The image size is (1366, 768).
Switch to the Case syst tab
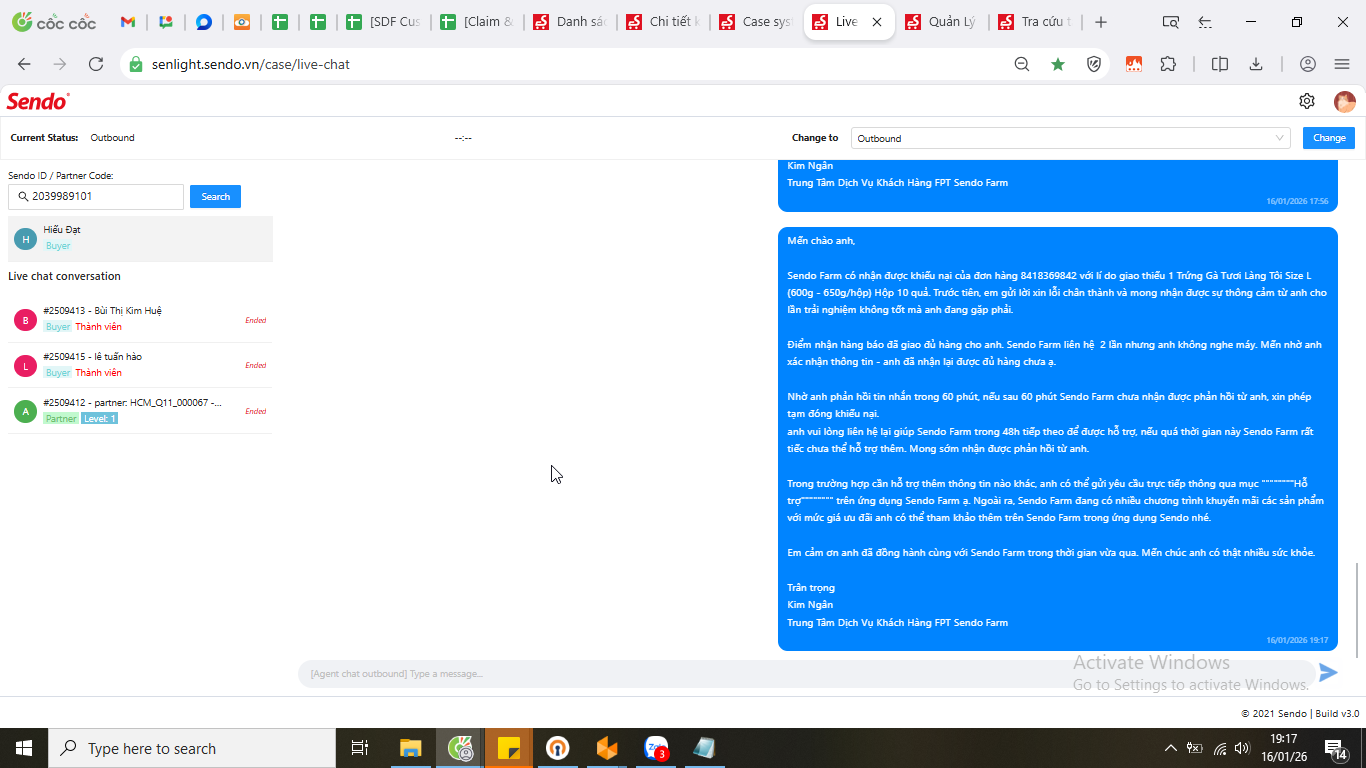coord(756,22)
